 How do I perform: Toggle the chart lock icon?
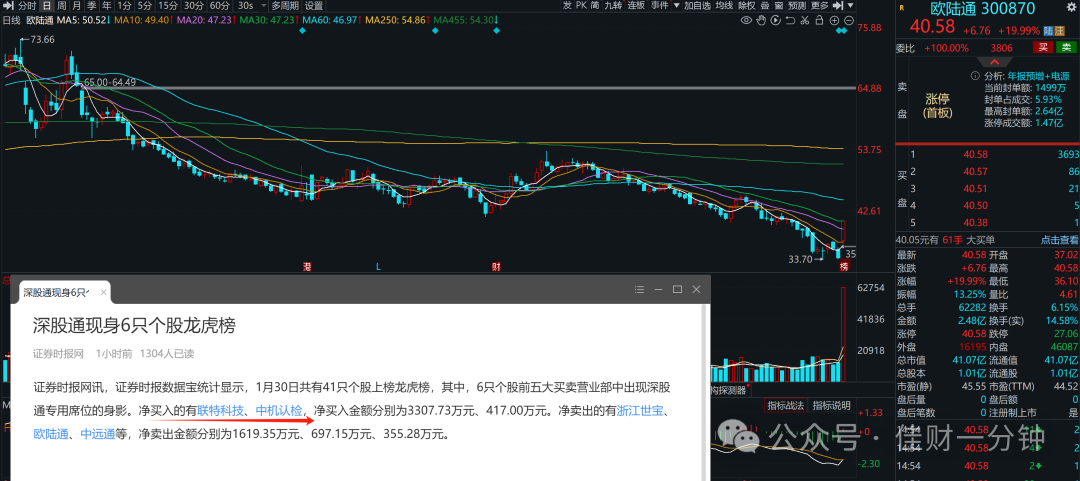(819, 21)
